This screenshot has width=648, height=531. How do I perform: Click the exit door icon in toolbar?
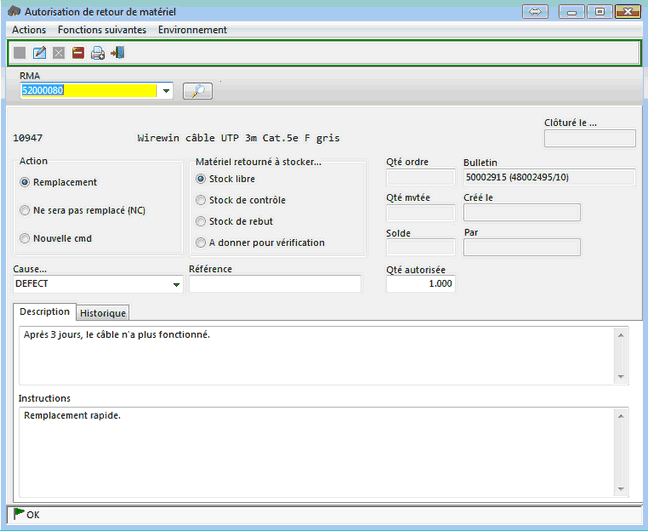coord(117,53)
